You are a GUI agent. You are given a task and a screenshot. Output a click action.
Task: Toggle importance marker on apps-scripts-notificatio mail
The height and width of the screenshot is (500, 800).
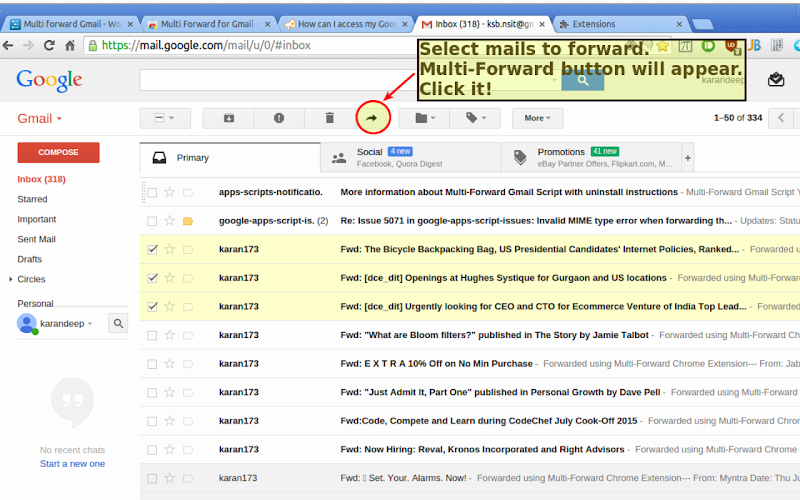point(188,192)
